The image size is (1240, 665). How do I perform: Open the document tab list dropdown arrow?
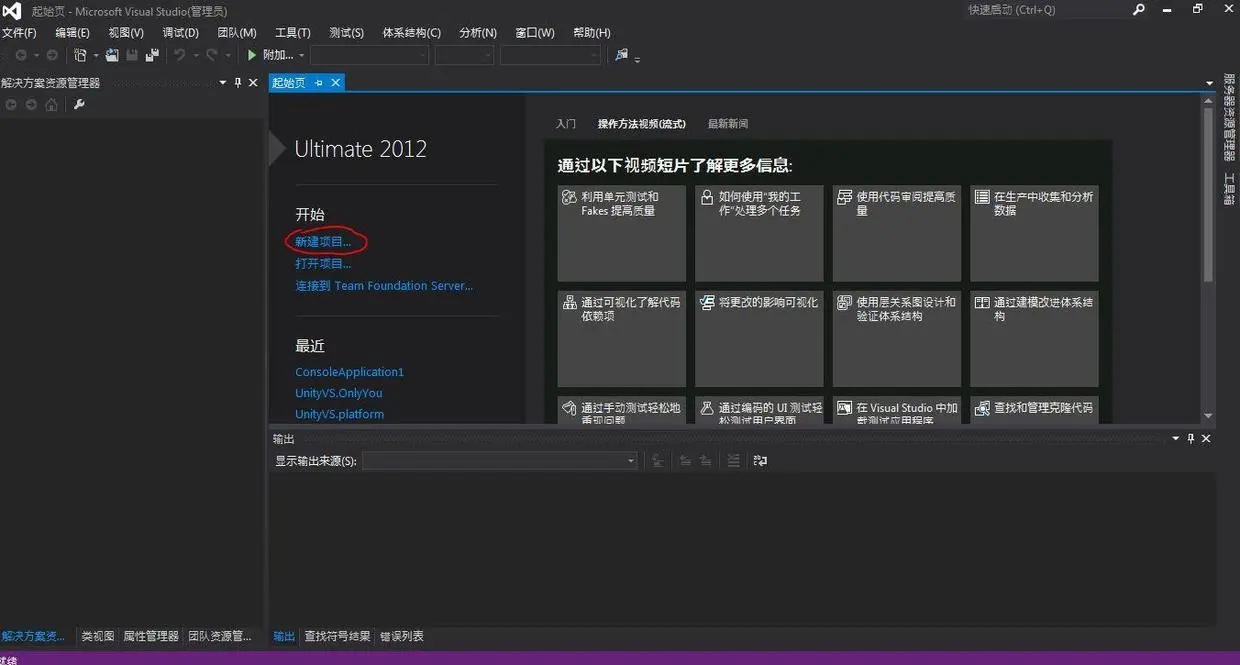coord(1209,84)
